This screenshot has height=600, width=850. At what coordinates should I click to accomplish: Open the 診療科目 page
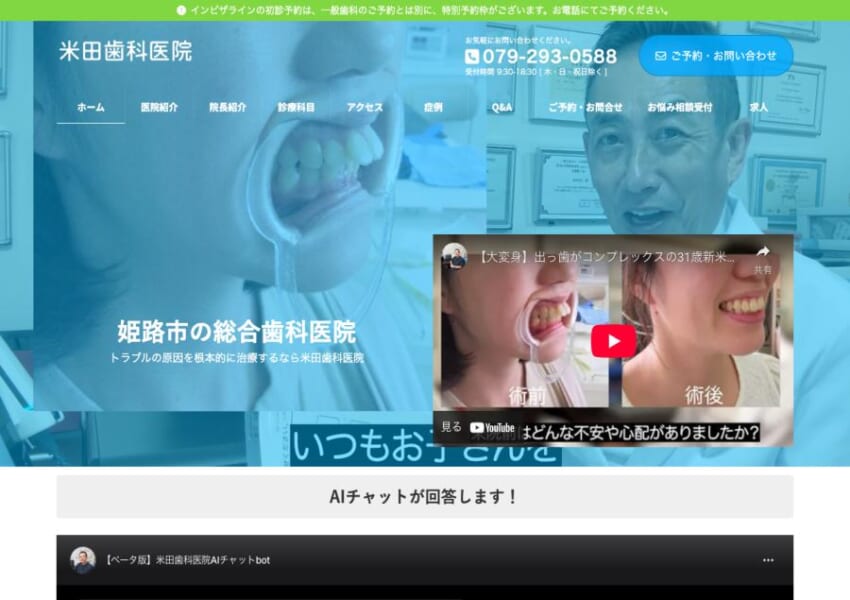coord(294,105)
